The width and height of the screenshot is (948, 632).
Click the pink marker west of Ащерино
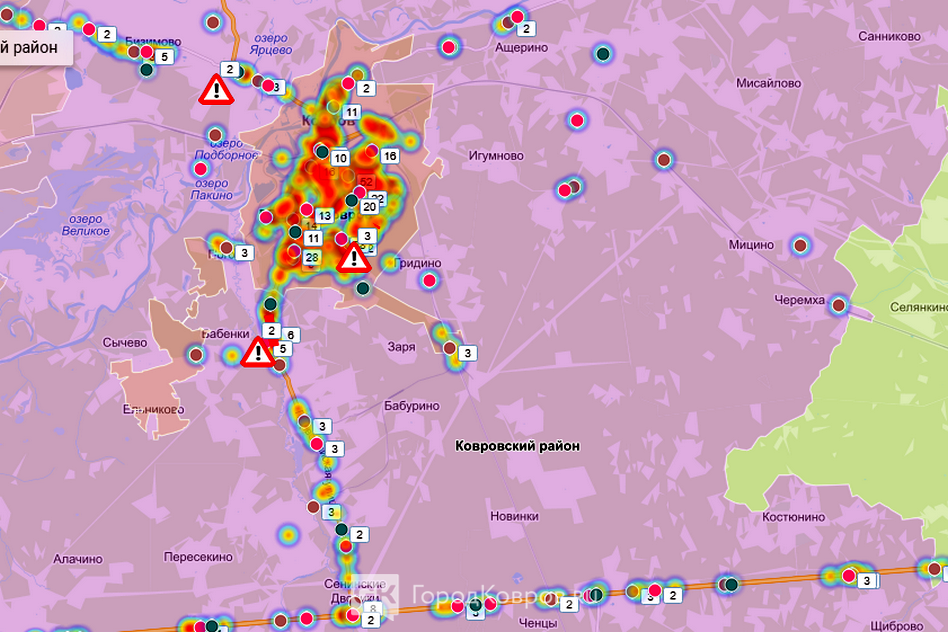click(x=450, y=46)
